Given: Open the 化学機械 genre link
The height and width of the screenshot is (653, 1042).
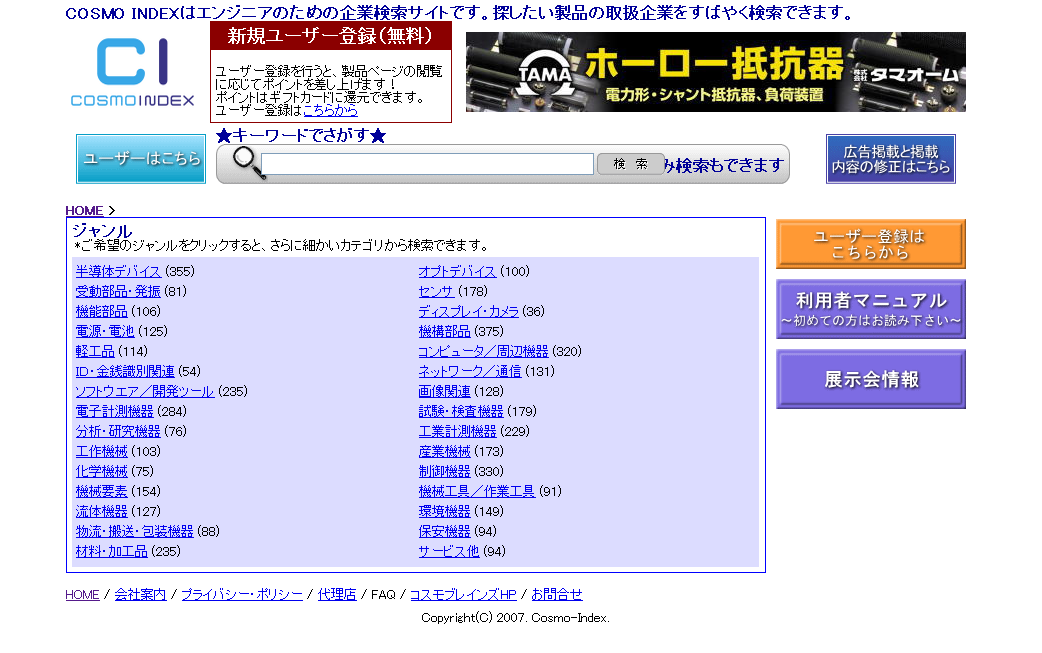Looking at the screenshot, I should coord(101,471).
